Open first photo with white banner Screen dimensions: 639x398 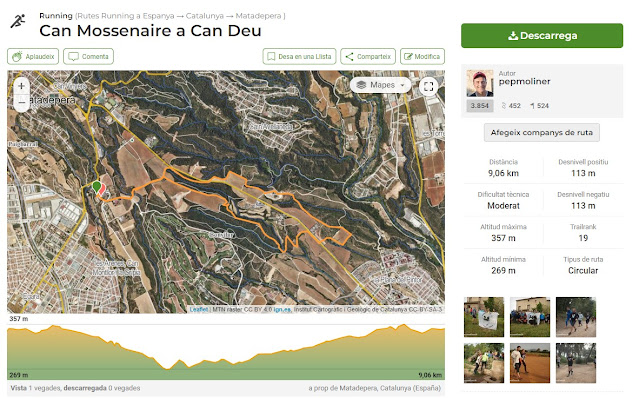pos(484,317)
